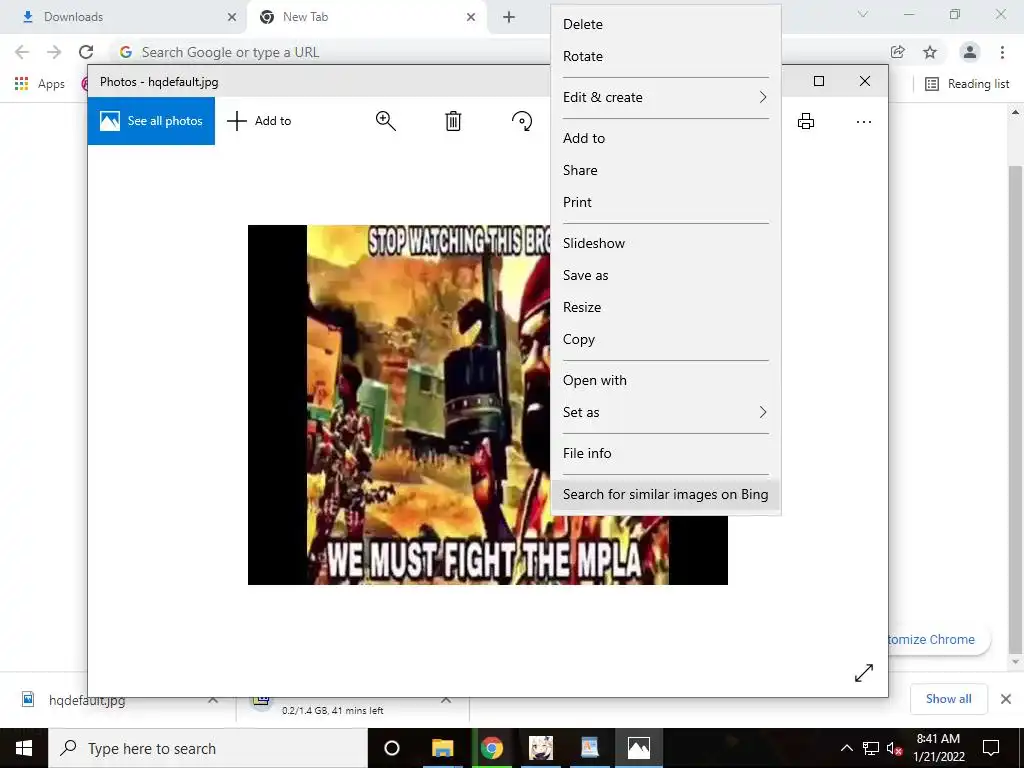The image size is (1024, 768).
Task: Open a new Chrome tab with plus button
Action: coord(509,18)
